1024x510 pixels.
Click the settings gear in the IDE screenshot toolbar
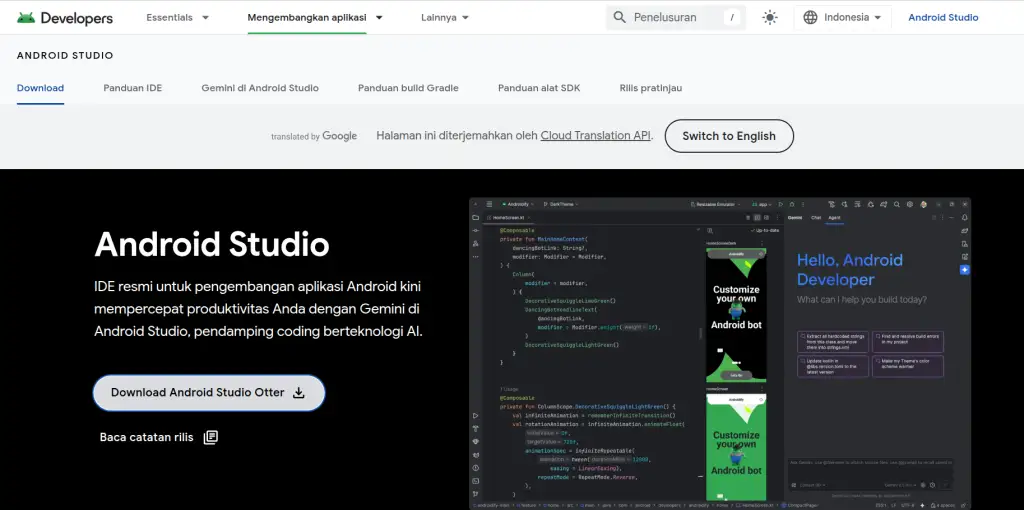click(910, 204)
